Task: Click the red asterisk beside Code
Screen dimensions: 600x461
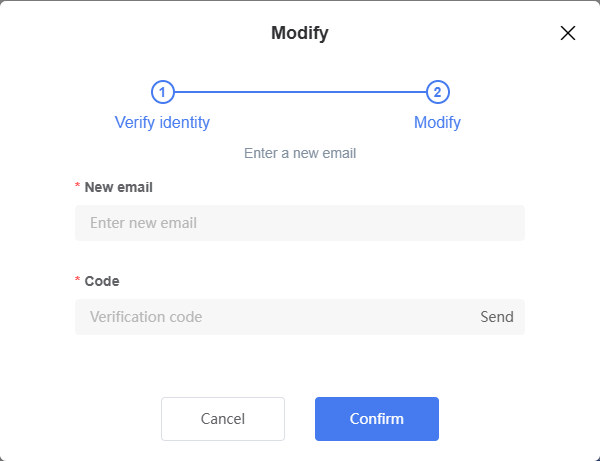Action: pyautogui.click(x=77, y=279)
